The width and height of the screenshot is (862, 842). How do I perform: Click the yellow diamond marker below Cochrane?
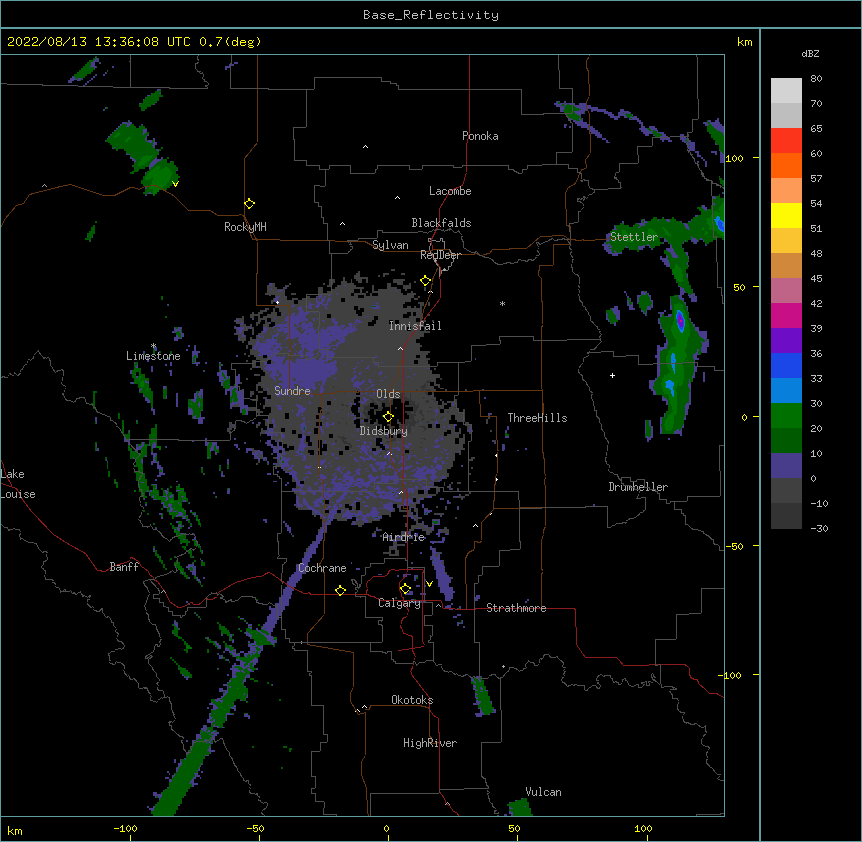pyautogui.click(x=340, y=590)
